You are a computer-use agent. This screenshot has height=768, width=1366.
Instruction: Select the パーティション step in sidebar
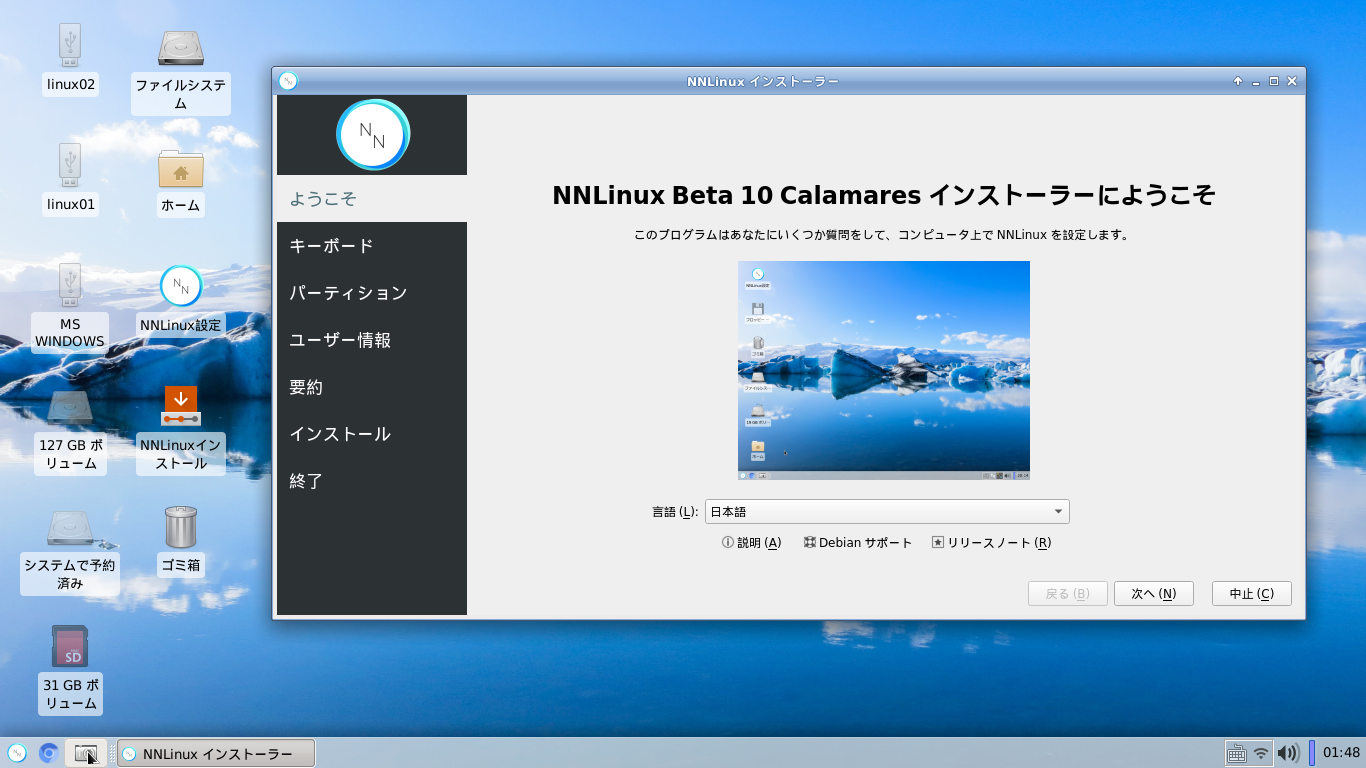372,293
